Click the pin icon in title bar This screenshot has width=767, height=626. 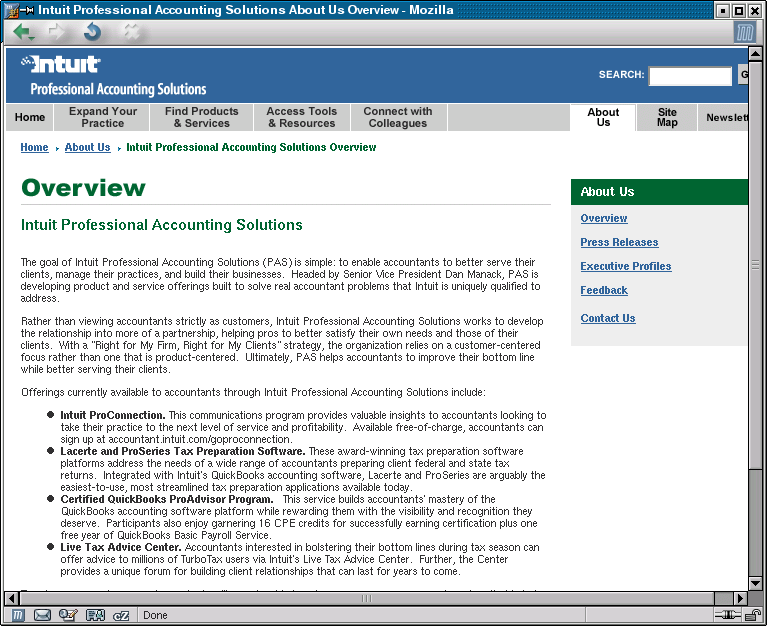point(27,10)
